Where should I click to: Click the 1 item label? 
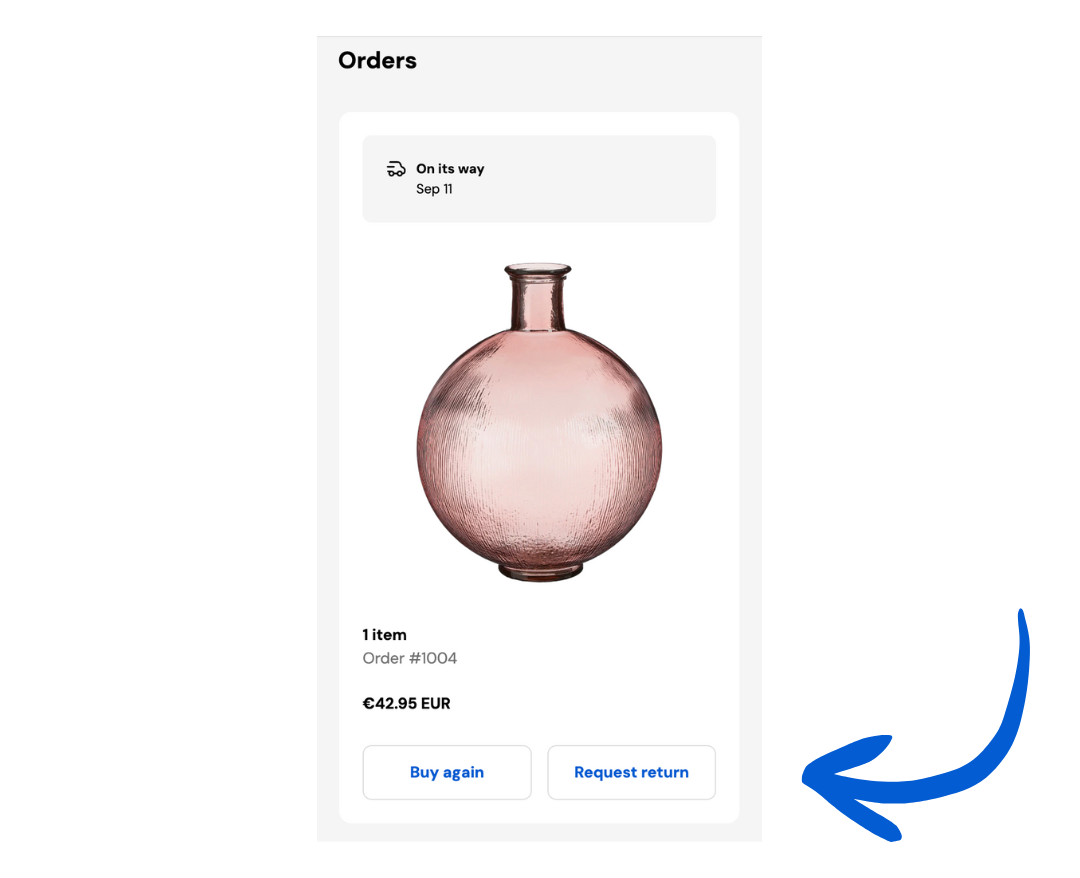tap(384, 635)
